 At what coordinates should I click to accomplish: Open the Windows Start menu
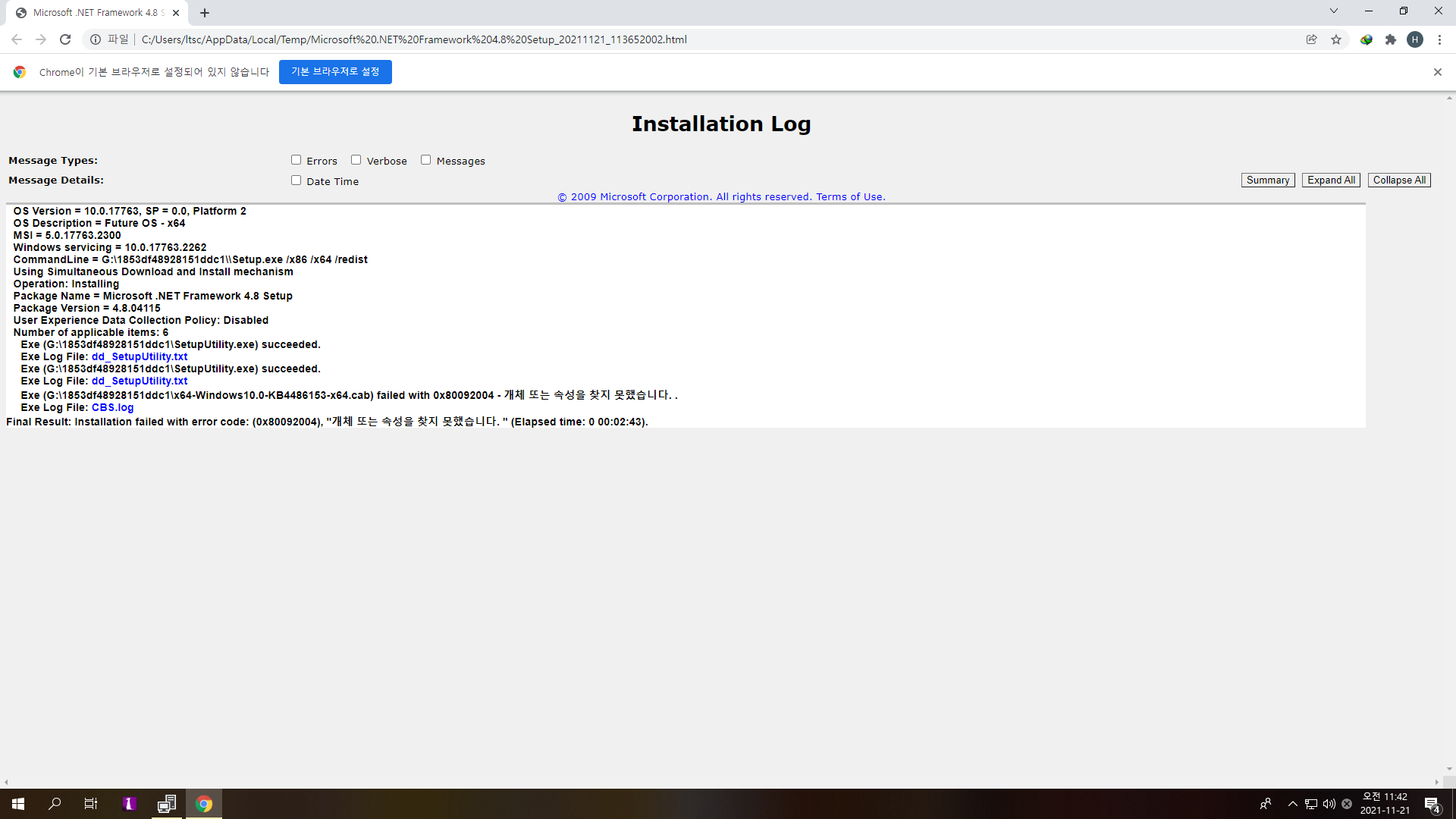pos(18,804)
